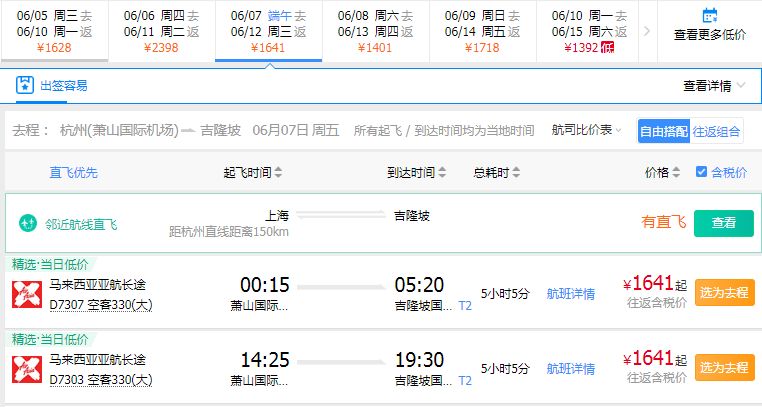Open the 航司比价表 dropdown

point(587,130)
